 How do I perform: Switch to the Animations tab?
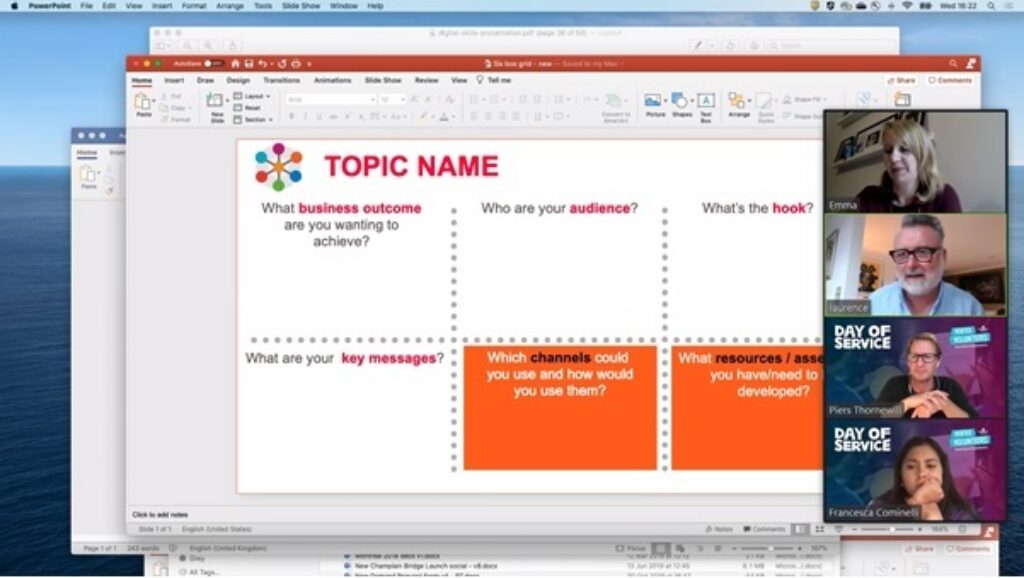[332, 80]
